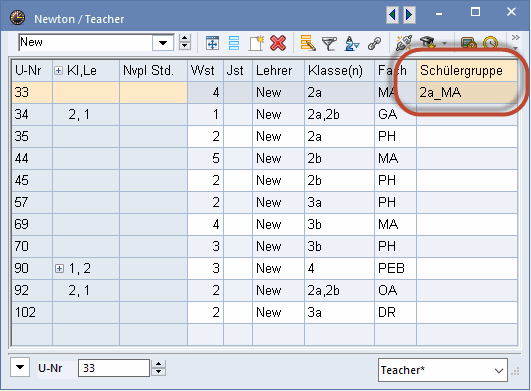Expand the Kl,Le column header plus box
The width and height of the screenshot is (531, 391).
tap(59, 70)
